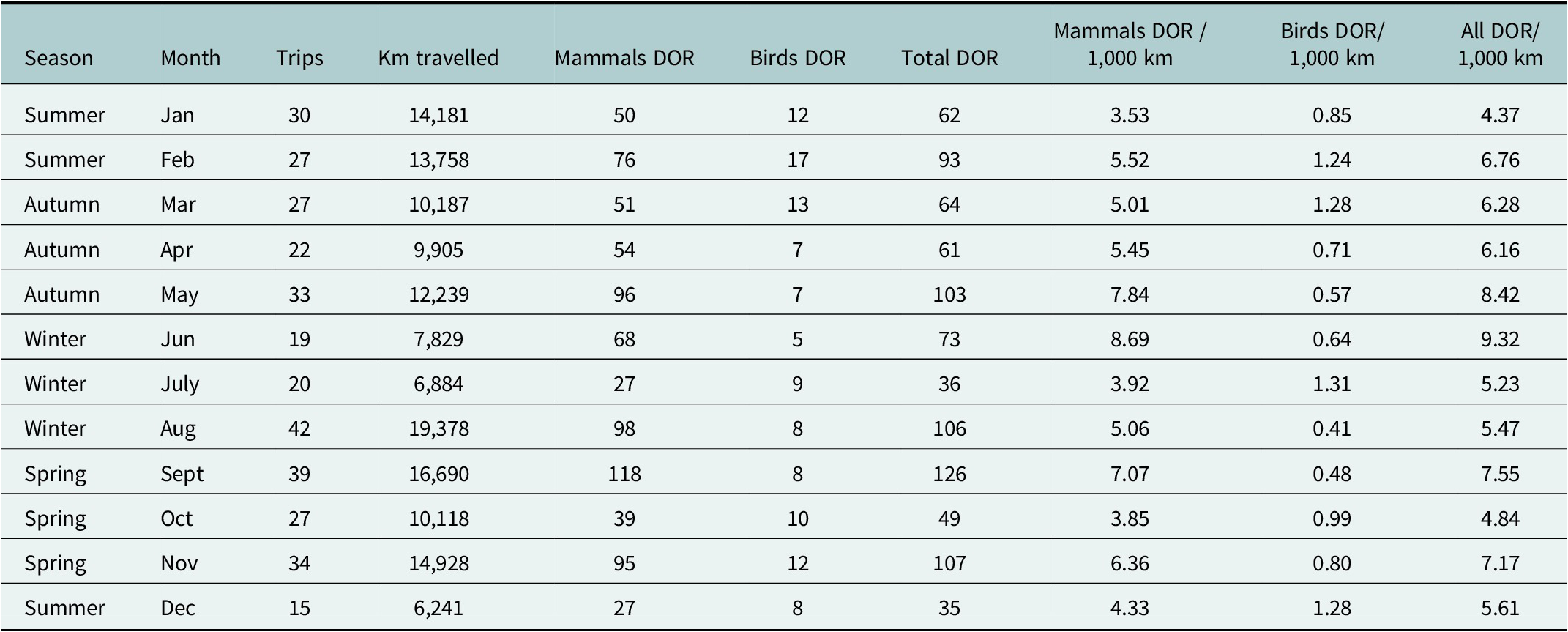Viewport: 1568px width, 632px height.
Task: Select the Birds DOR column header
Action: [x=798, y=58]
